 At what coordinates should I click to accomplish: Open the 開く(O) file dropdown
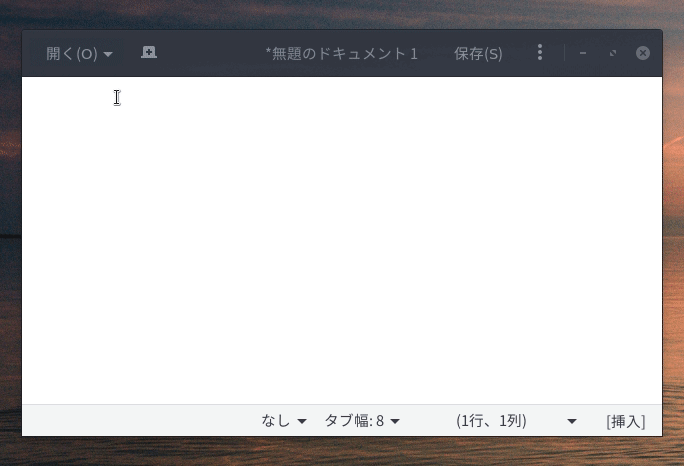[79, 54]
